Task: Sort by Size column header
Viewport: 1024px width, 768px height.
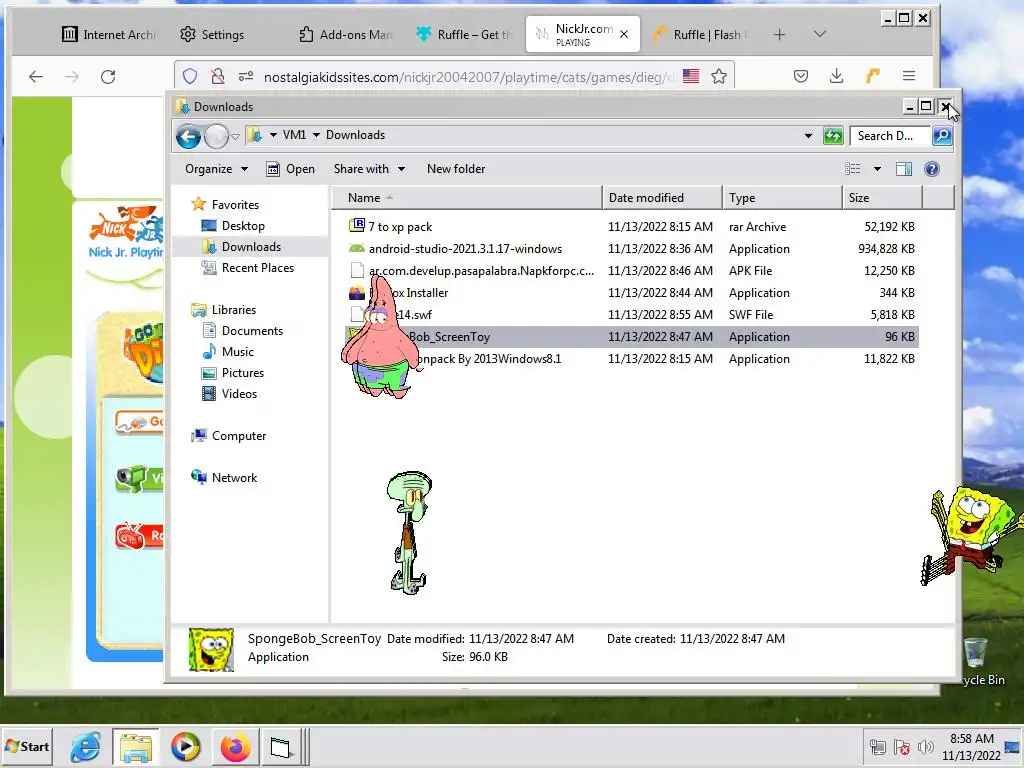Action: coord(882,198)
